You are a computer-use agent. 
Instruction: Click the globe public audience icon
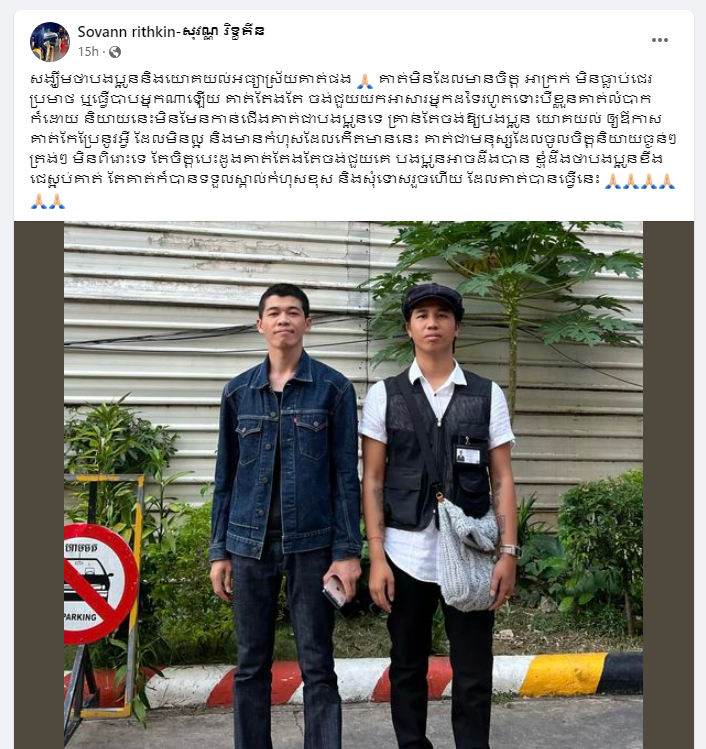[115, 52]
